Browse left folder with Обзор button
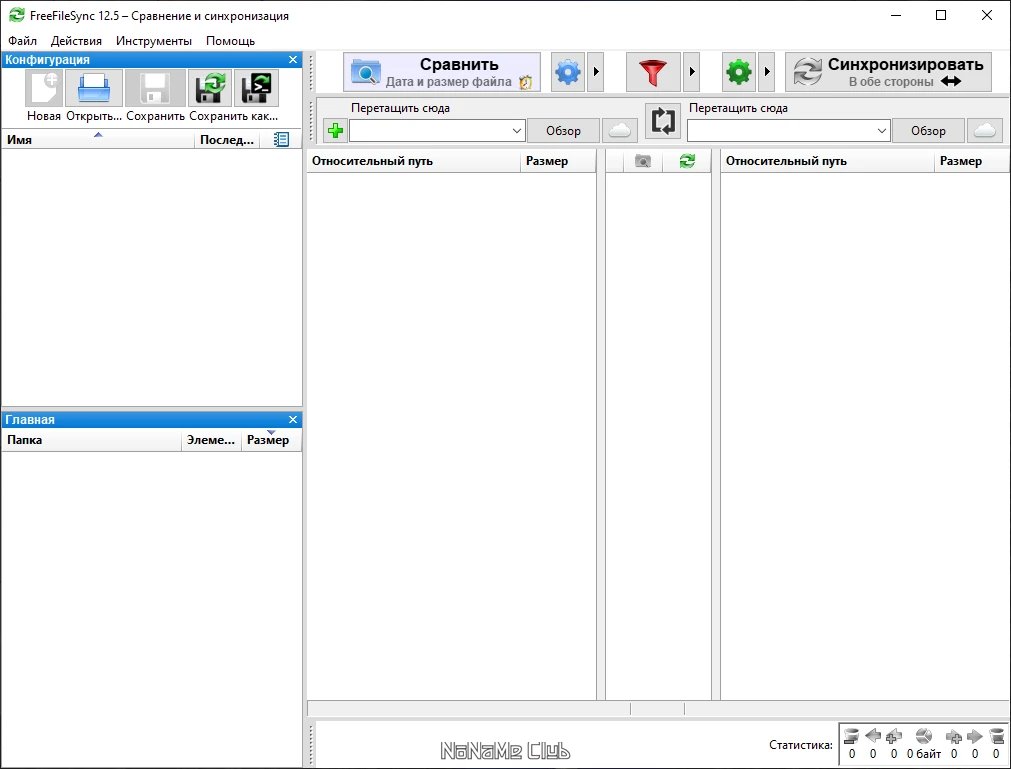The width and height of the screenshot is (1011, 769). [564, 131]
